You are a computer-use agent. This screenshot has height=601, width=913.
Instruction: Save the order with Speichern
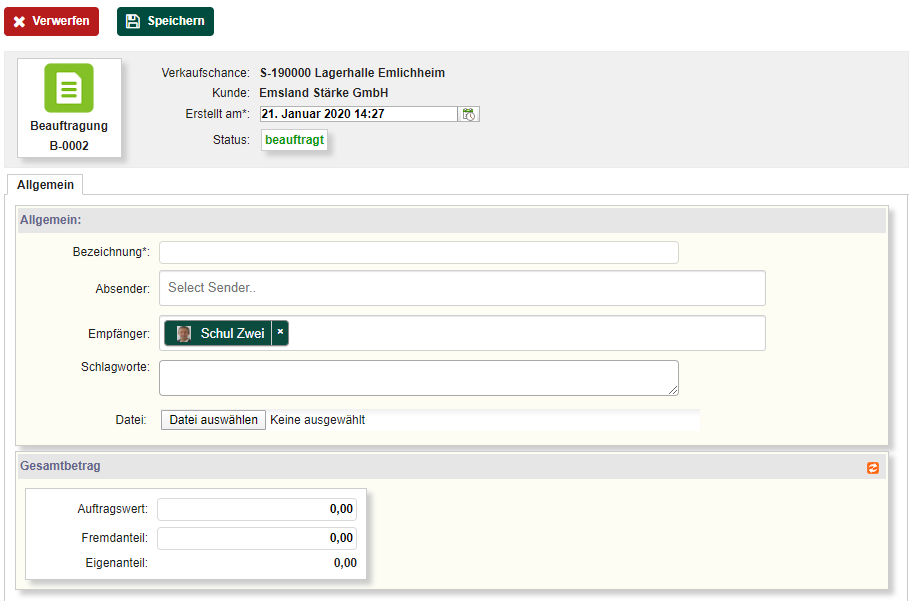165,21
